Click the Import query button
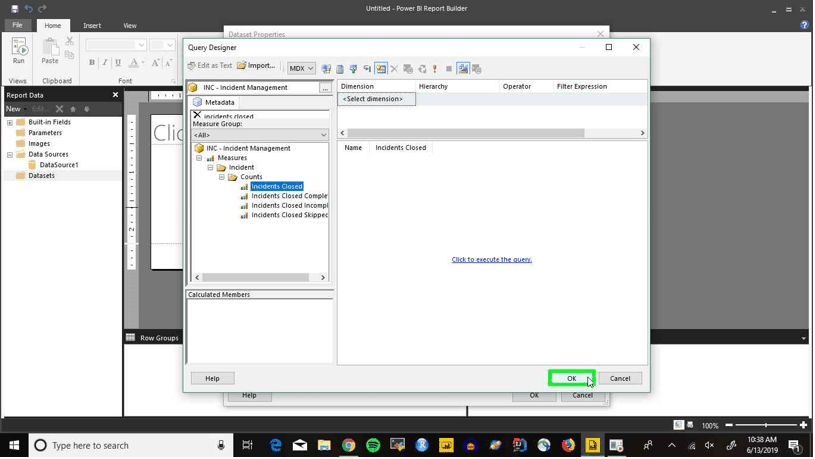This screenshot has width=815, height=459. pyautogui.click(x=256, y=65)
